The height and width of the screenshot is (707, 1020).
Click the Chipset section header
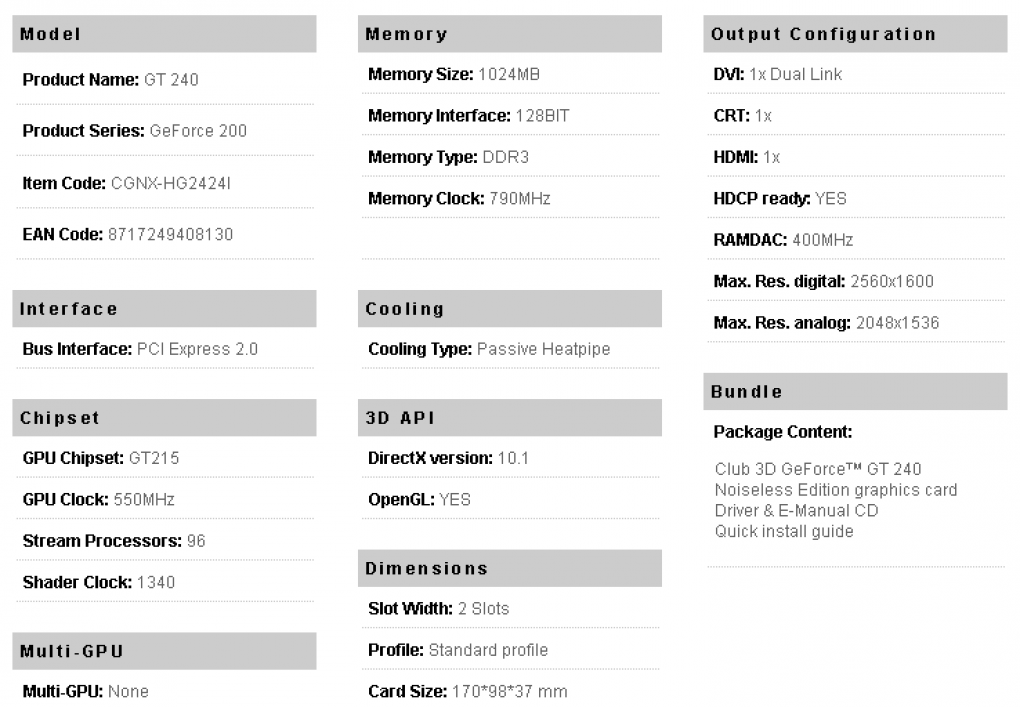[x=164, y=418]
